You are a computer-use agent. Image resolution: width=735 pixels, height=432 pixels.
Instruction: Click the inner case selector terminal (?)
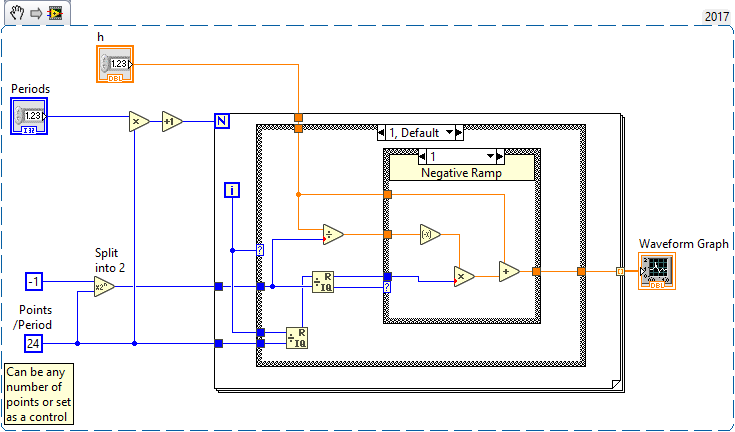(x=387, y=287)
